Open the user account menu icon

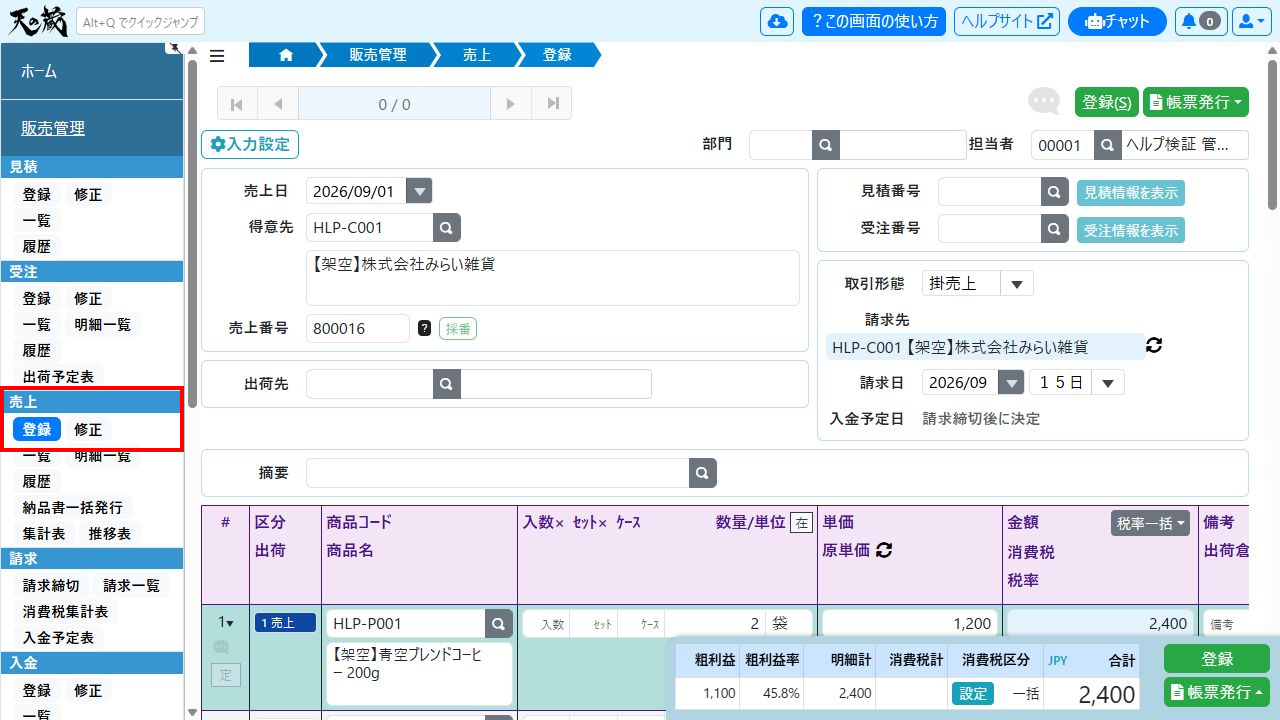pyautogui.click(x=1250, y=21)
